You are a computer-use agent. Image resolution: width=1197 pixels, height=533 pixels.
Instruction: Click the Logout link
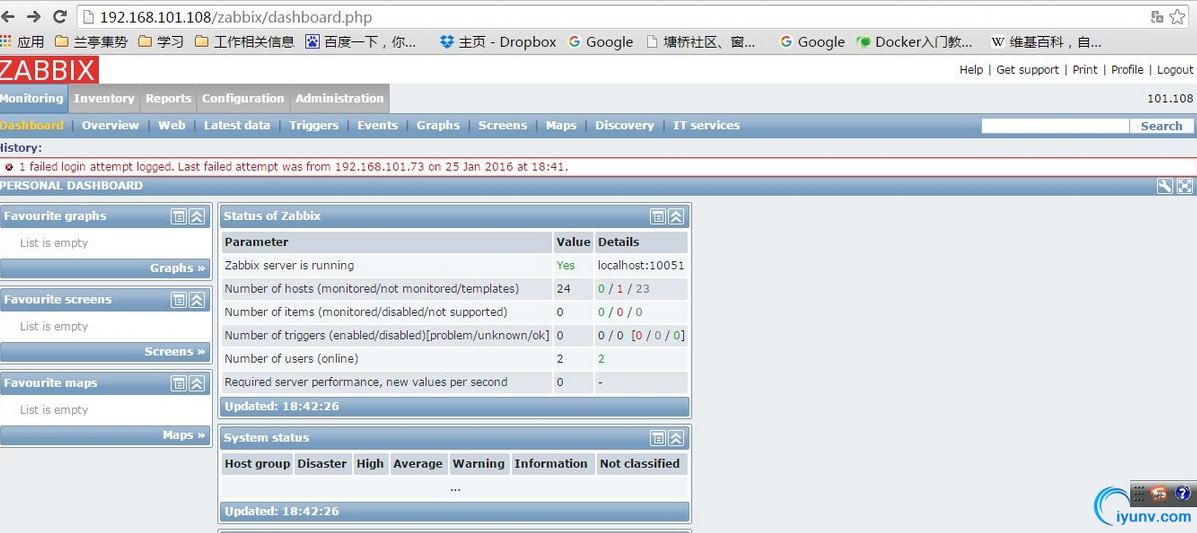[1175, 69]
